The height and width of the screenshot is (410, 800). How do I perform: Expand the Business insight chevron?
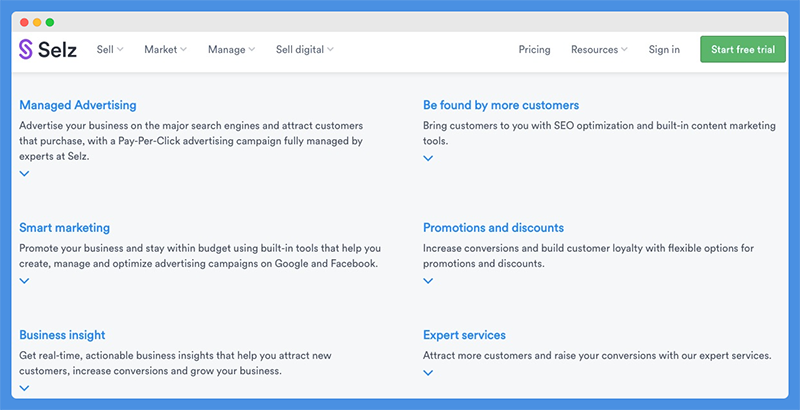coord(24,388)
